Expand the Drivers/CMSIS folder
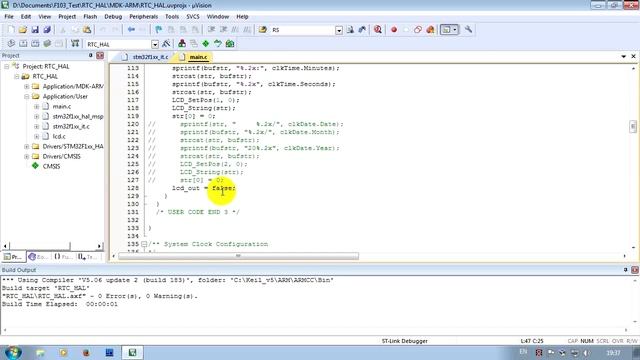 [x=27, y=156]
